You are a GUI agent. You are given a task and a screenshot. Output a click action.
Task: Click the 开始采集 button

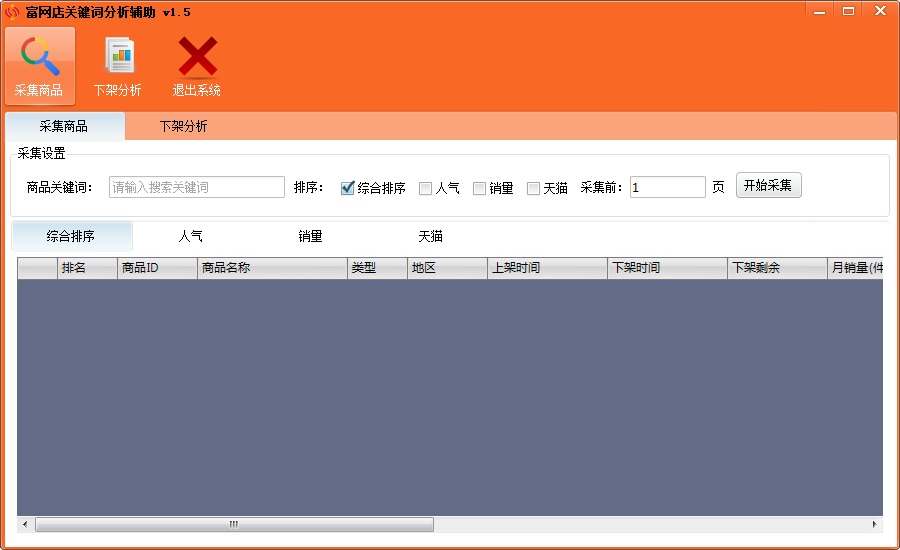click(769, 185)
